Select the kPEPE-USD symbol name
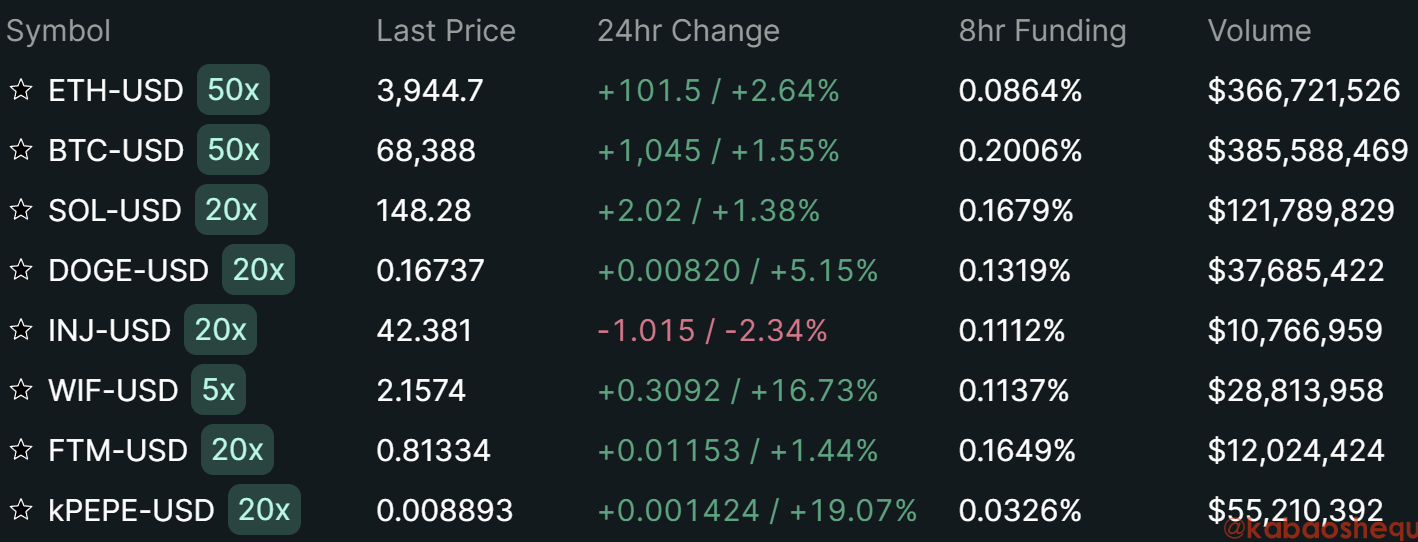The image size is (1418, 542). click(131, 511)
